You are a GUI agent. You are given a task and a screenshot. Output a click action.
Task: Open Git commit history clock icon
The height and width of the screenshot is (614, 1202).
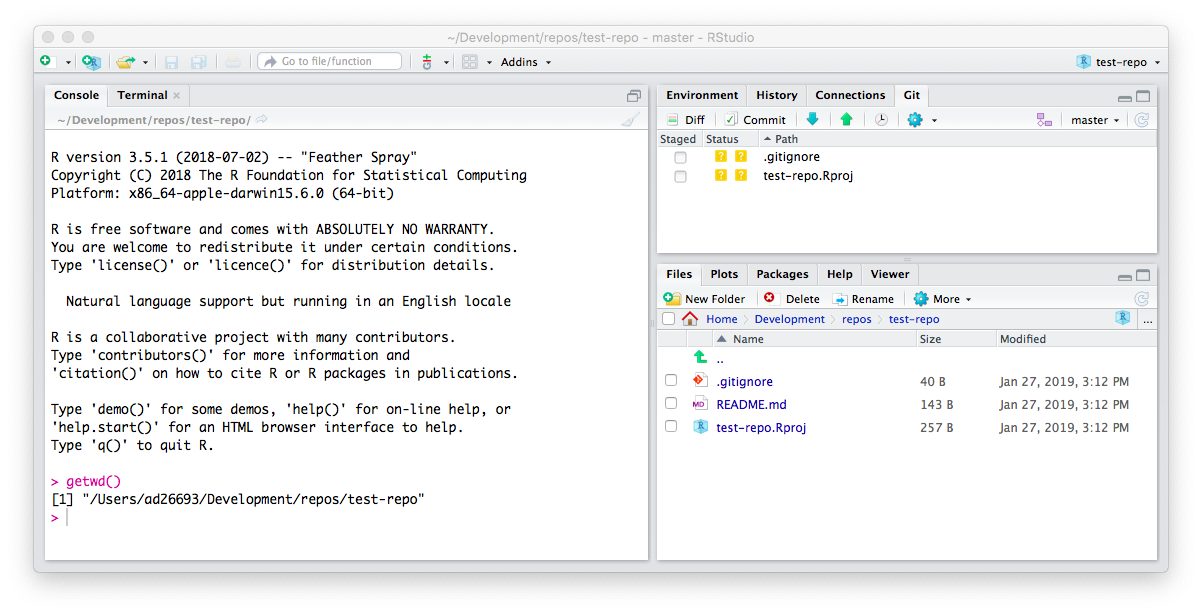[881, 119]
